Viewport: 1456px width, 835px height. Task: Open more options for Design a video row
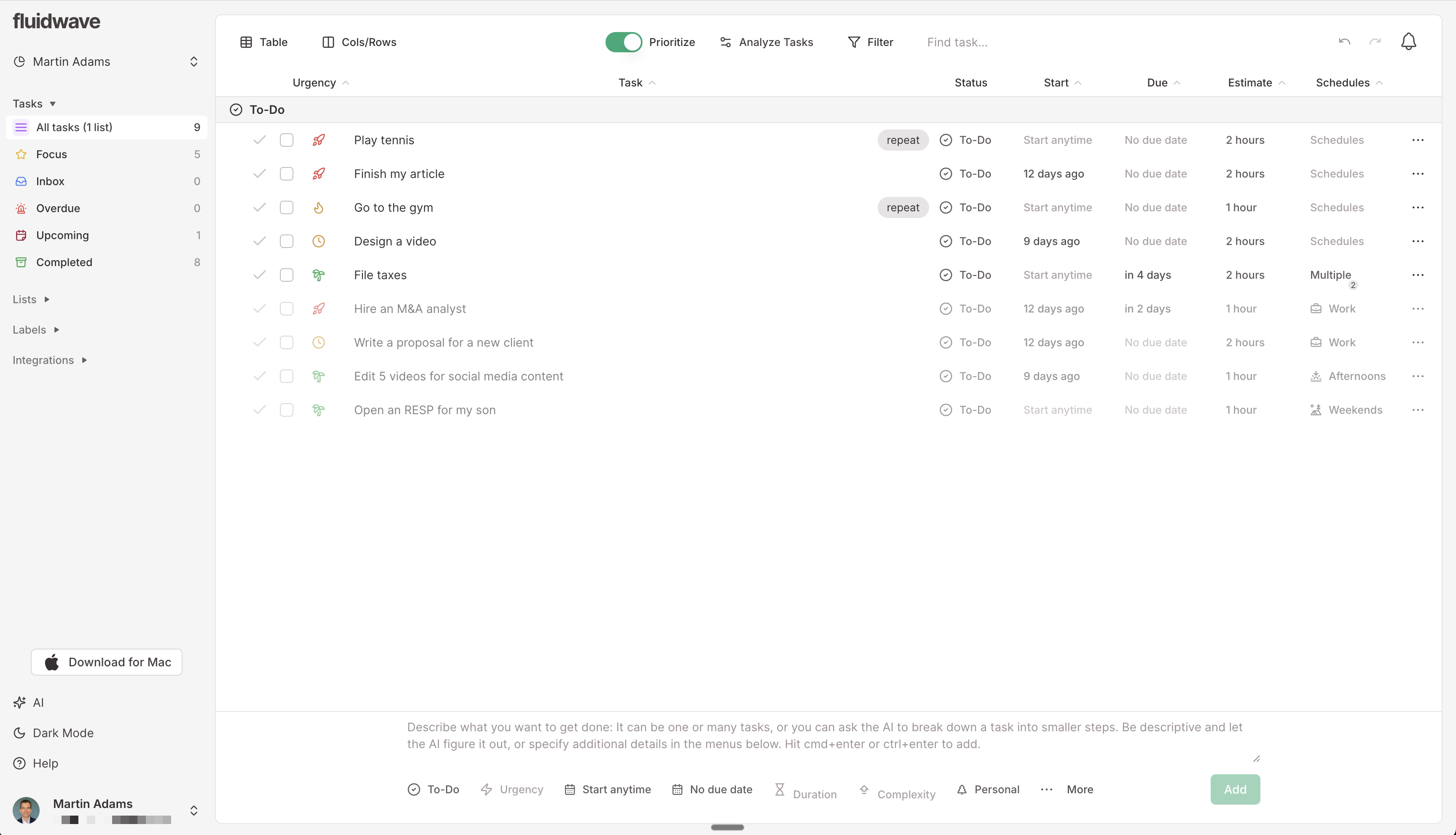point(1418,242)
